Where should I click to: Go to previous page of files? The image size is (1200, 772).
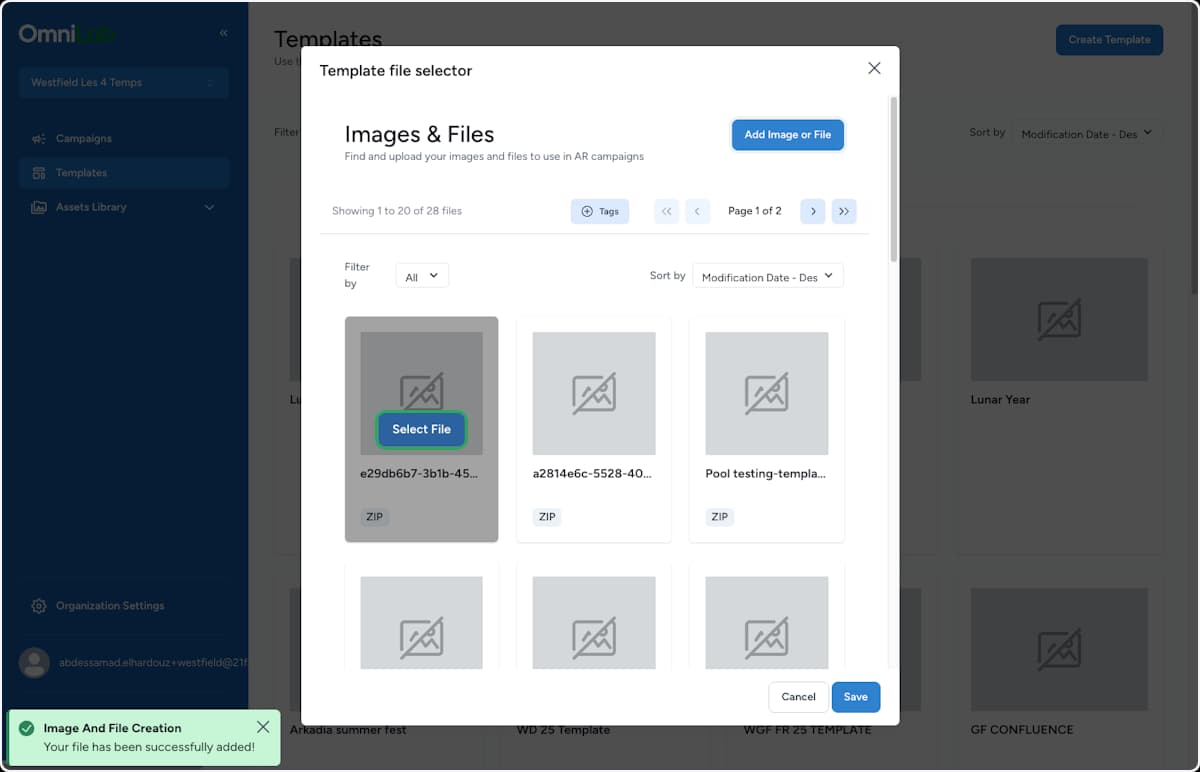point(697,211)
